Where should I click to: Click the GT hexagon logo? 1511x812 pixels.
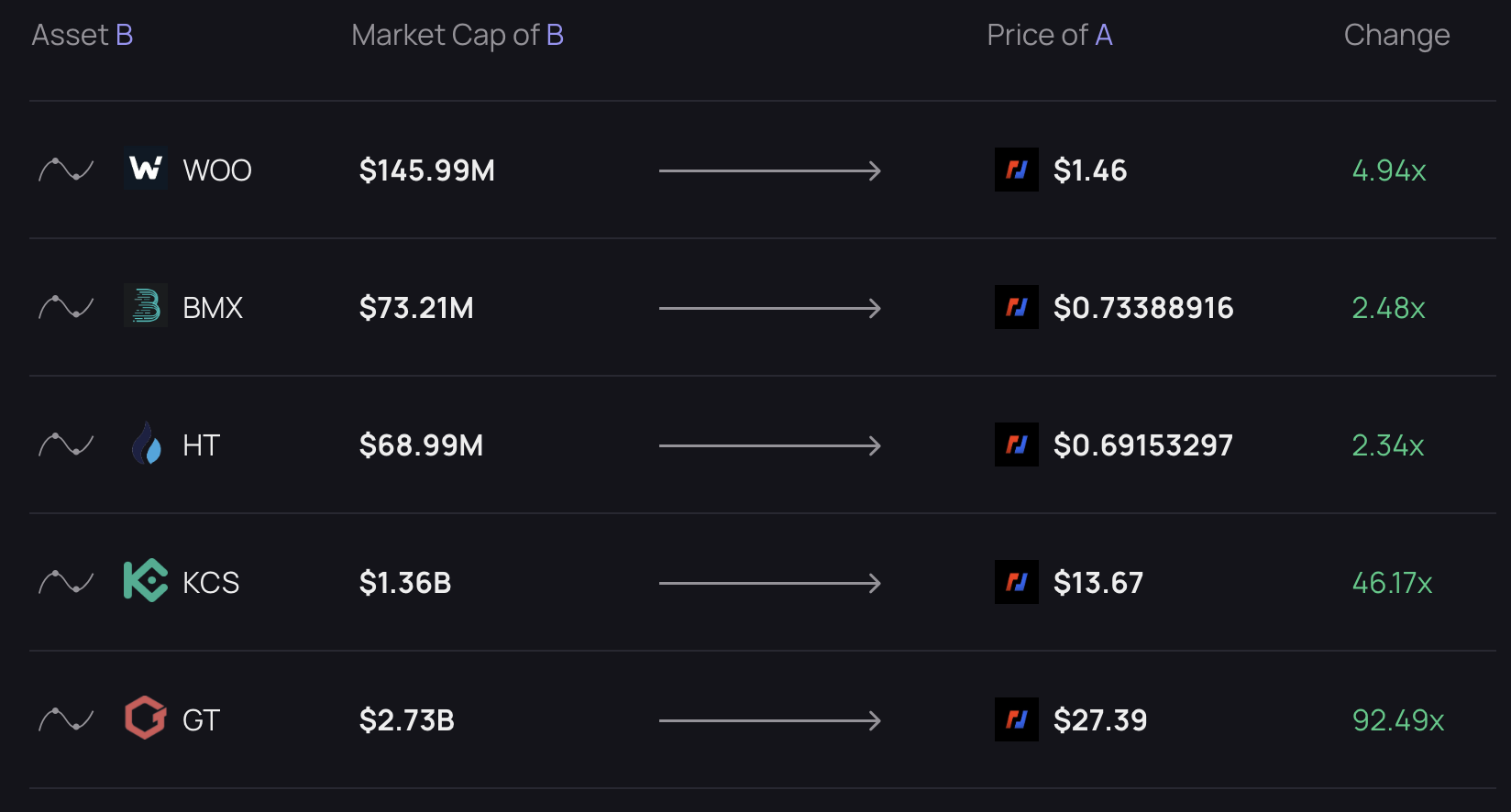(x=146, y=719)
